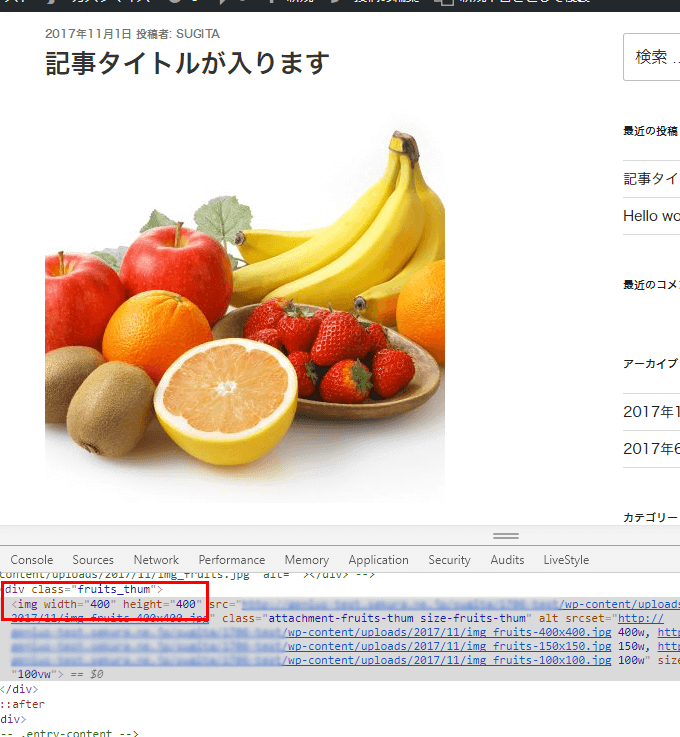Select the ::after pseudo-element node

tap(22, 704)
